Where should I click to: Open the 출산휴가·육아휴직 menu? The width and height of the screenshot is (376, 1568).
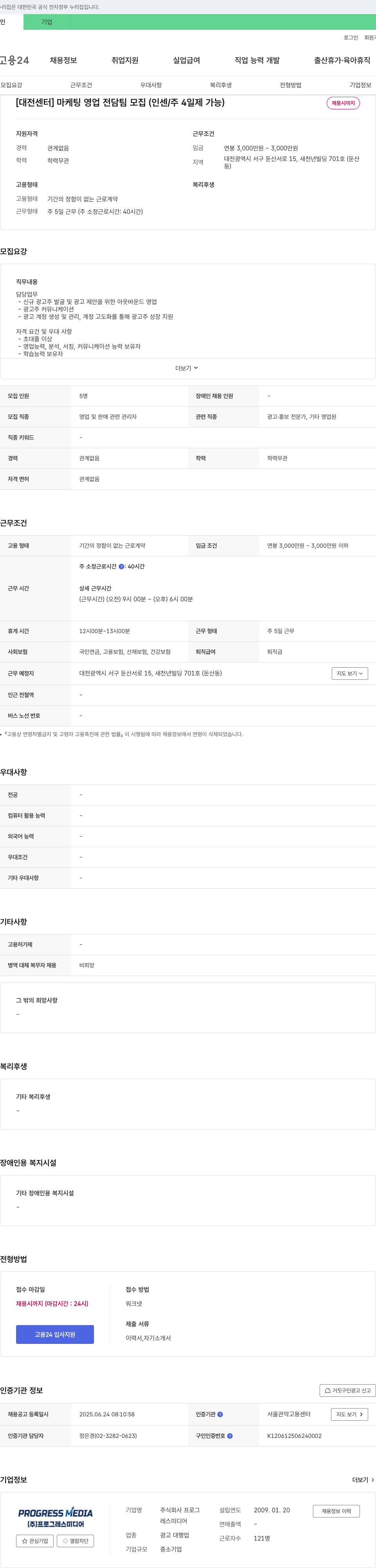pyautogui.click(x=342, y=60)
